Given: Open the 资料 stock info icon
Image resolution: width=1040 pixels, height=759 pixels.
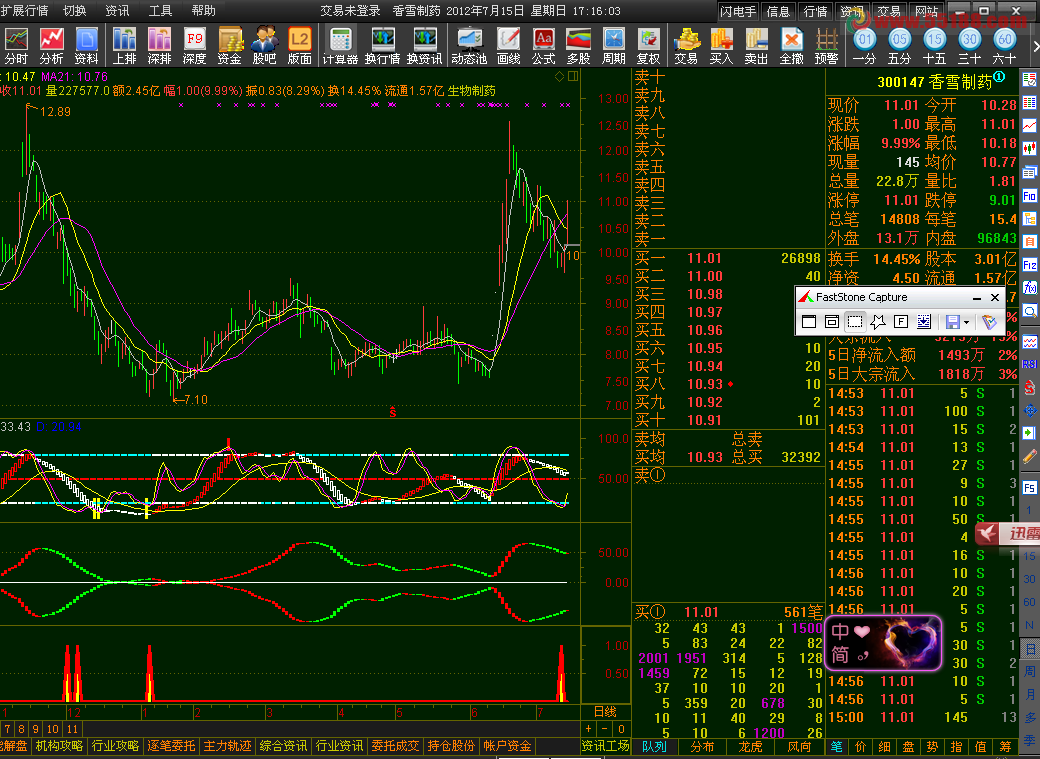Looking at the screenshot, I should (x=86, y=46).
